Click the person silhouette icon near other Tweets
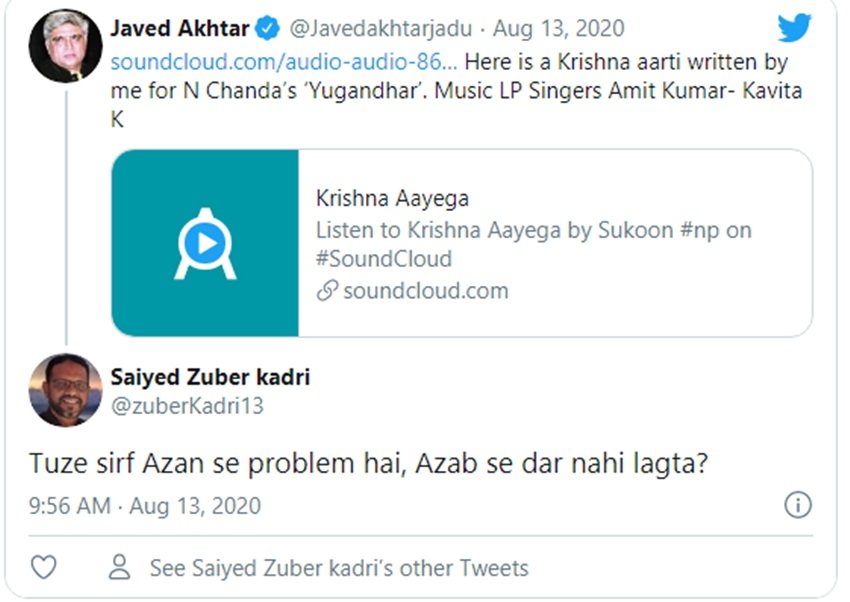This screenshot has width=850, height=602. 120,566
